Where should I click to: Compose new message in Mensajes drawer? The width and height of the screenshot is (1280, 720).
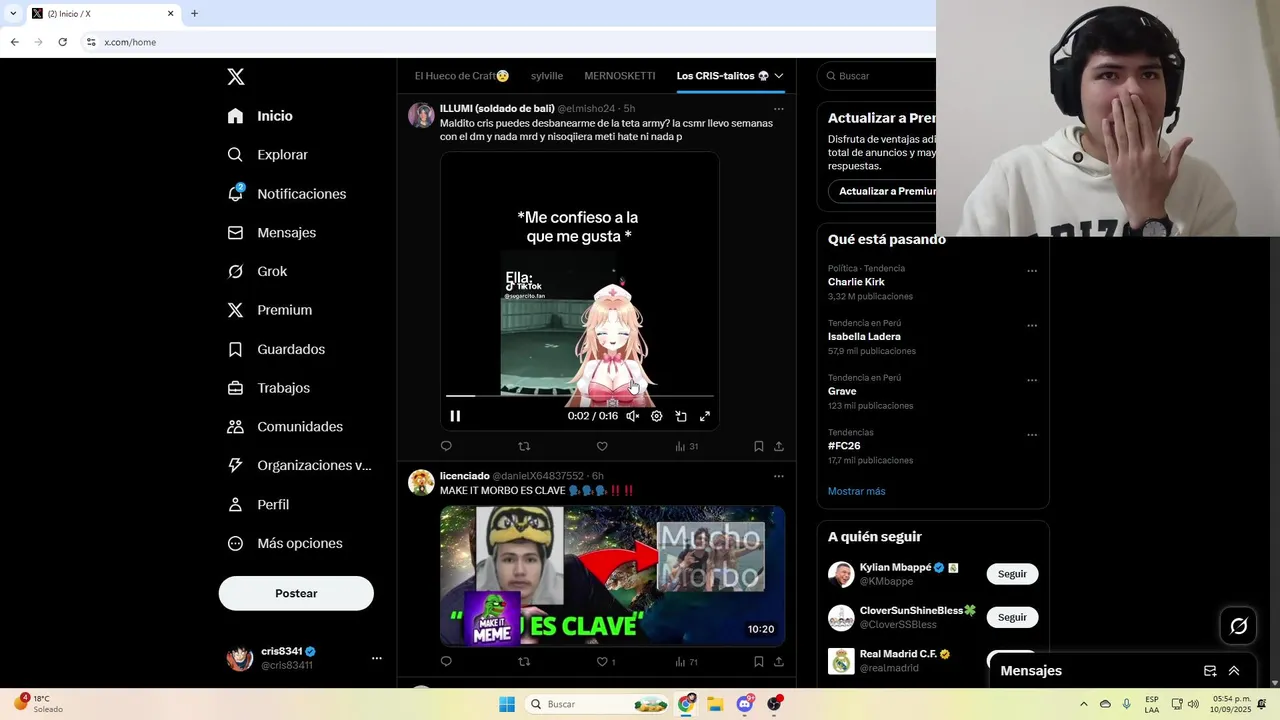[1210, 671]
